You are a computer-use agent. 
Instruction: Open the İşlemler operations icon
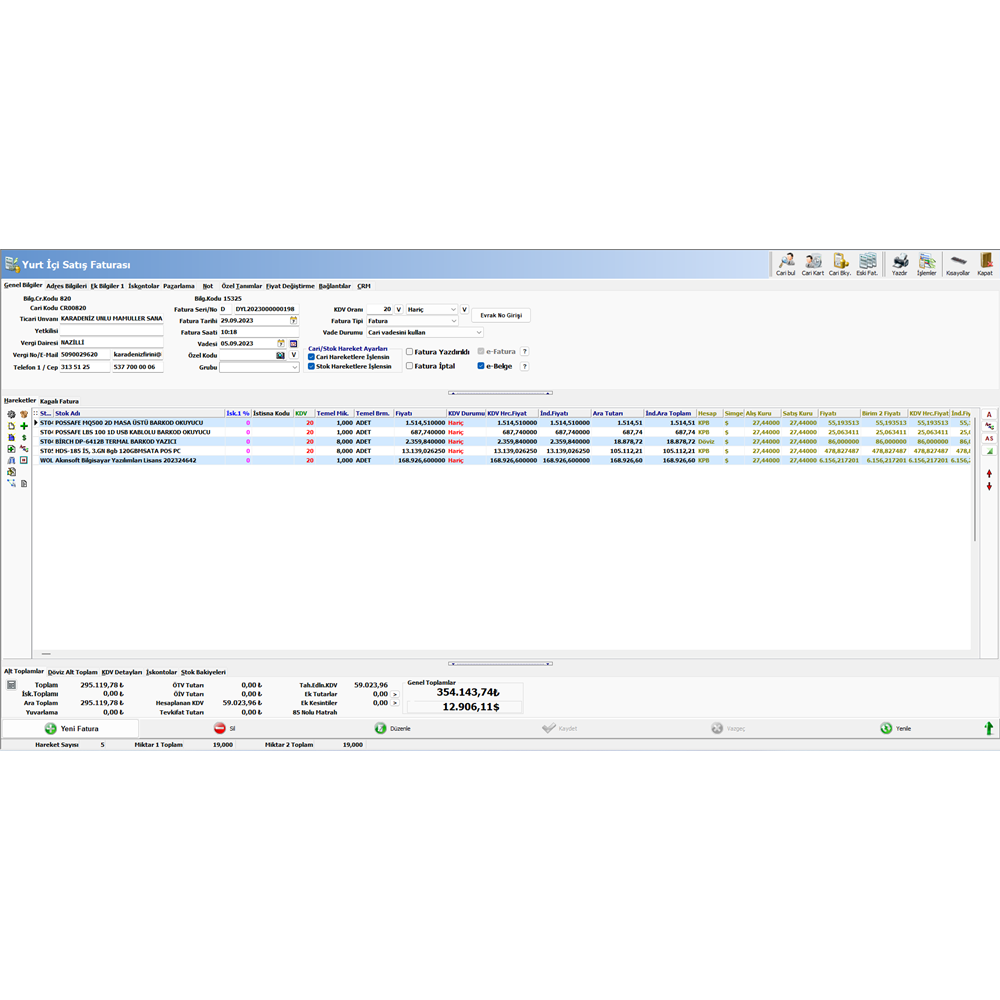(x=927, y=263)
